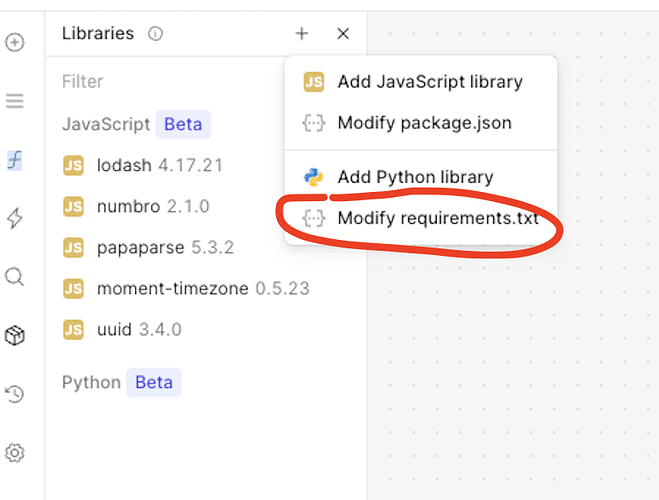Viewport: 659px width, 500px height.
Task: Click the JS icon next to papaparse
Action: coord(73,248)
